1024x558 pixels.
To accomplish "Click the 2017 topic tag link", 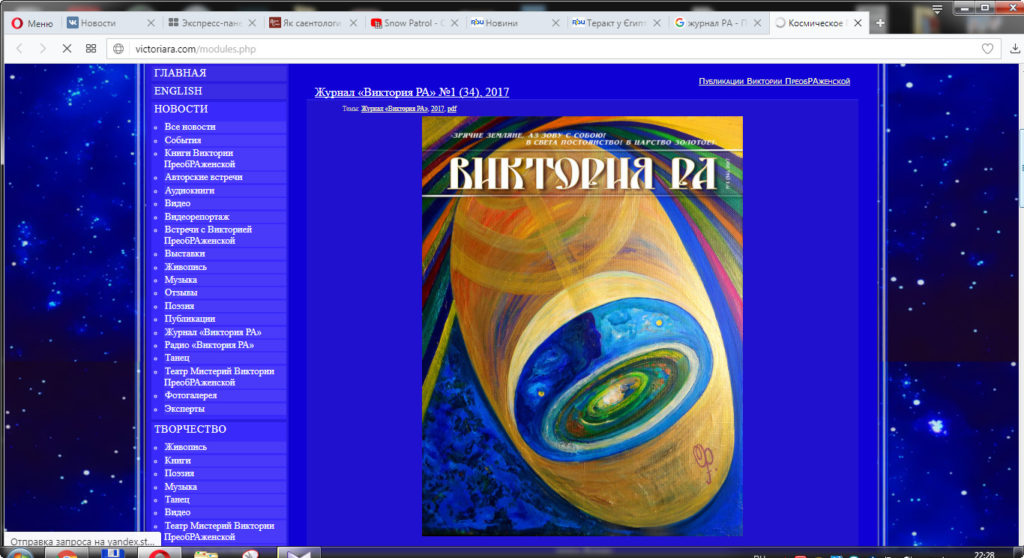I will click(x=437, y=108).
